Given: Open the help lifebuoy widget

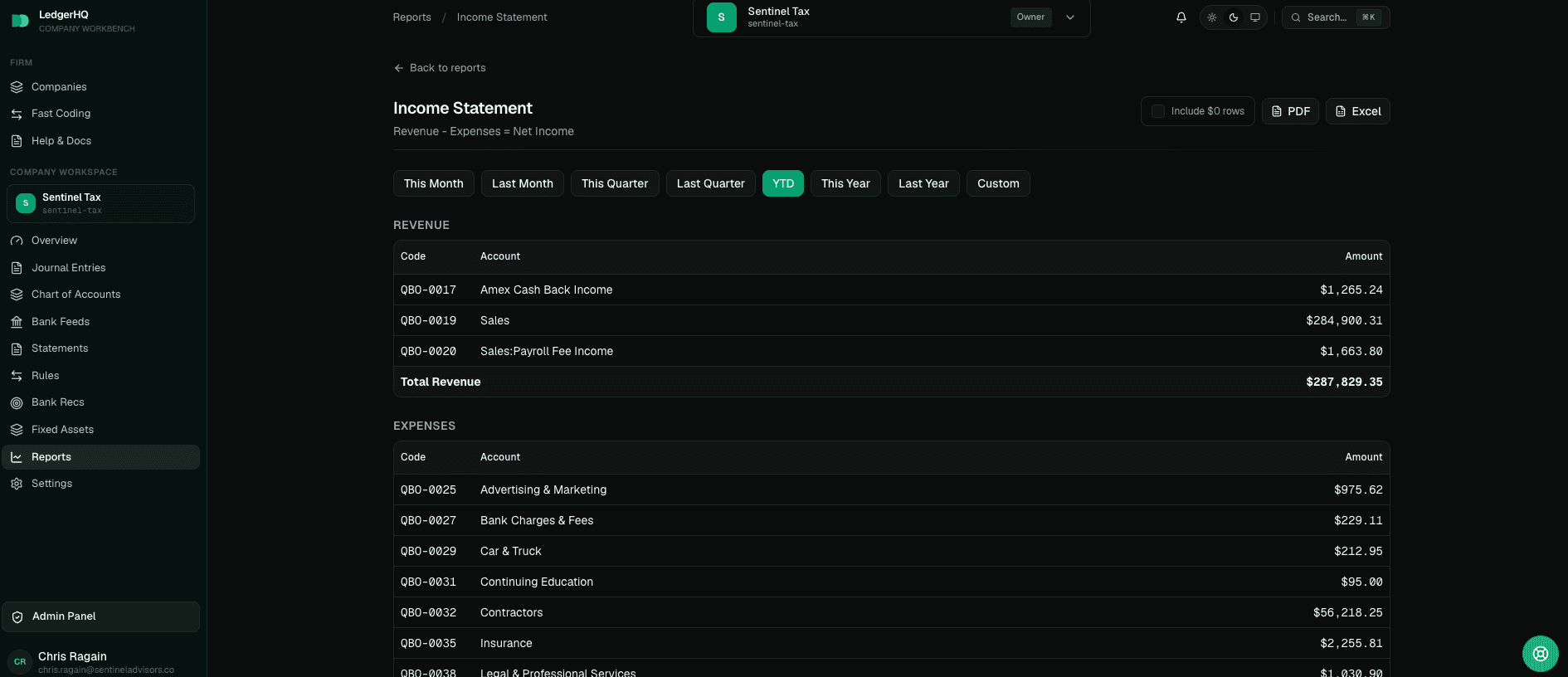Looking at the screenshot, I should pos(1541,654).
